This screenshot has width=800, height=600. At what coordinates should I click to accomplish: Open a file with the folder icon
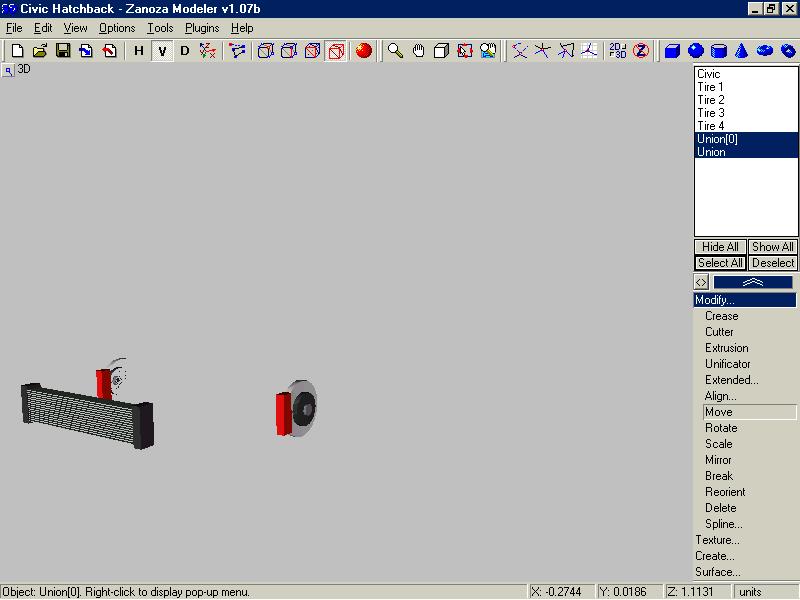click(40, 51)
